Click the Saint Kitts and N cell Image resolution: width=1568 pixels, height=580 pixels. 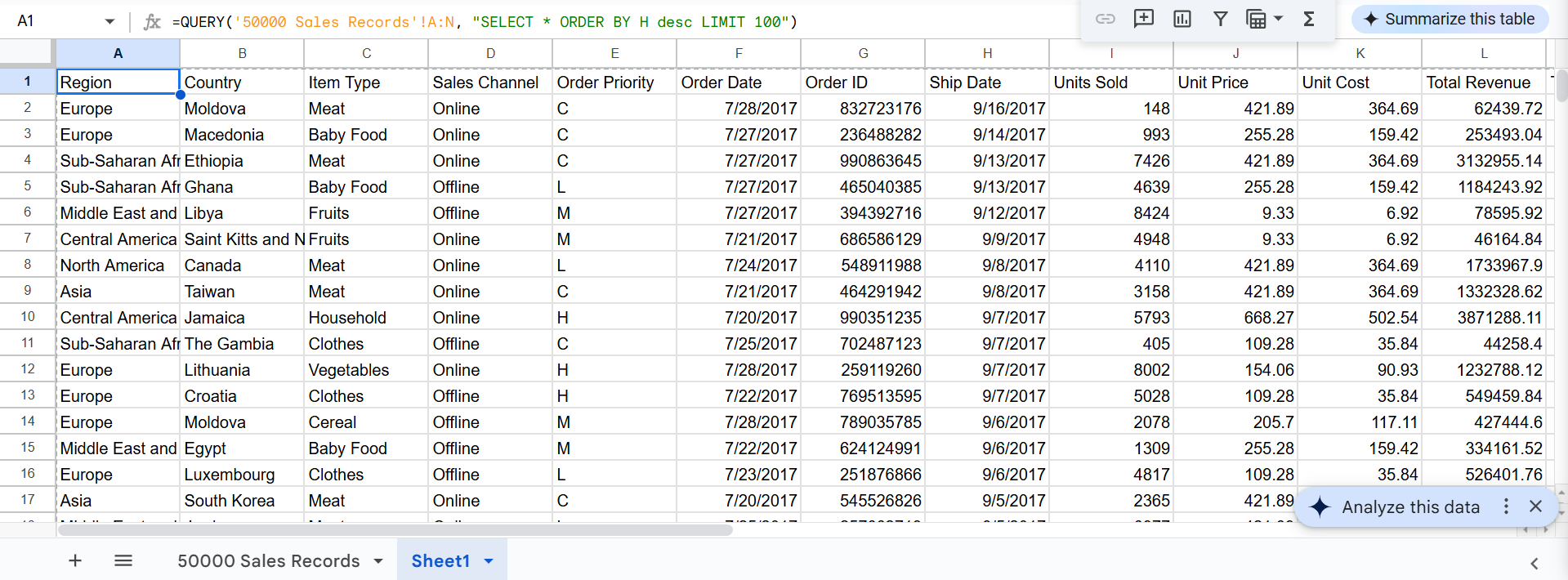point(242,239)
